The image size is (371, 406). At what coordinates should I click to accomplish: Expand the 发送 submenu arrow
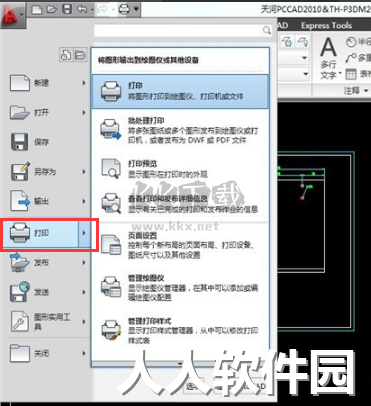point(84,292)
